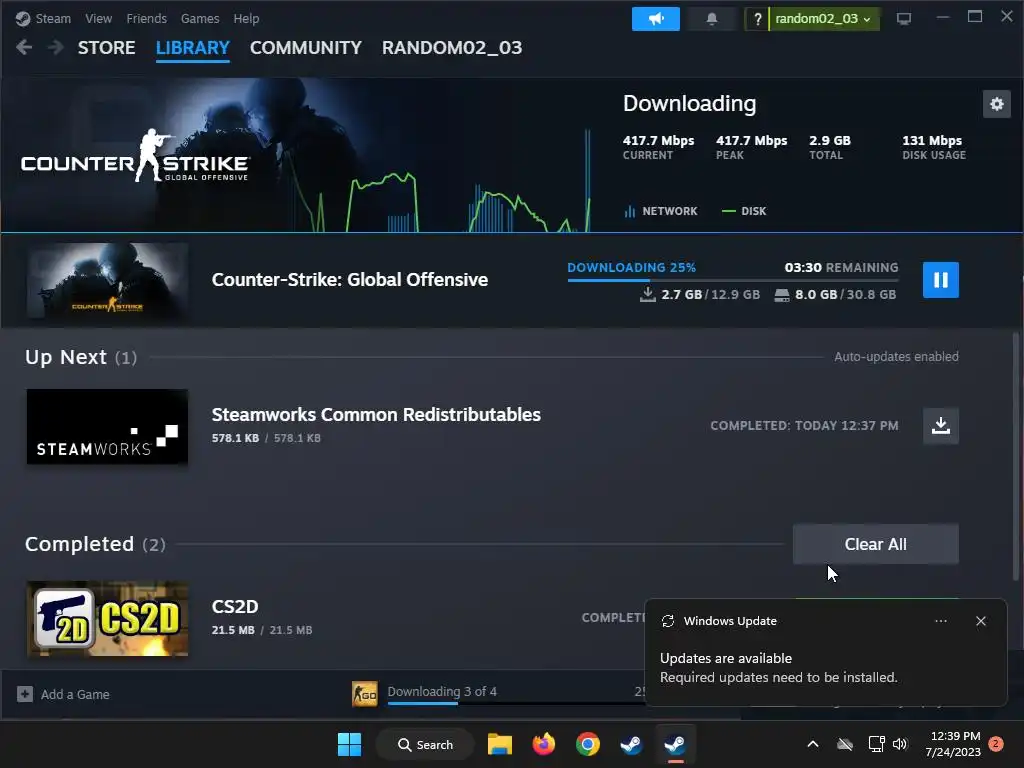Click Auto-updates enabled label
This screenshot has height=768, width=1024.
click(x=896, y=357)
